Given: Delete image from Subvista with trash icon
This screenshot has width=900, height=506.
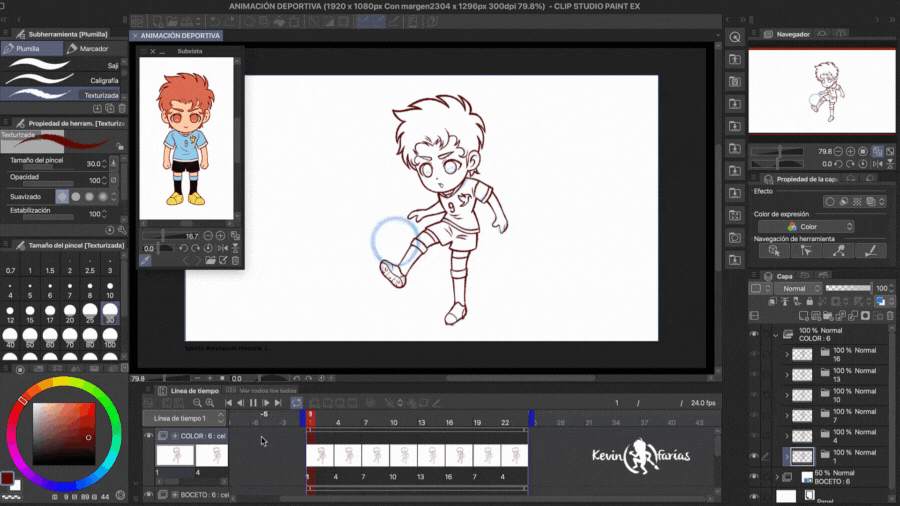Looking at the screenshot, I should [235, 261].
